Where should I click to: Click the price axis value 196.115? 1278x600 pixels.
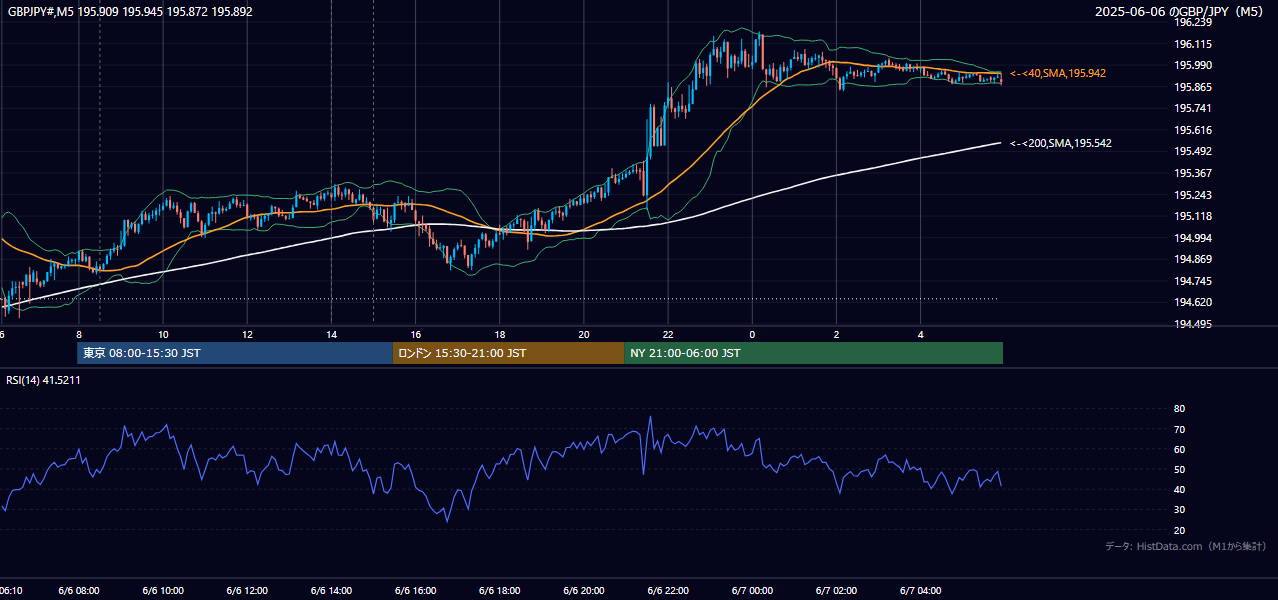click(x=1193, y=44)
